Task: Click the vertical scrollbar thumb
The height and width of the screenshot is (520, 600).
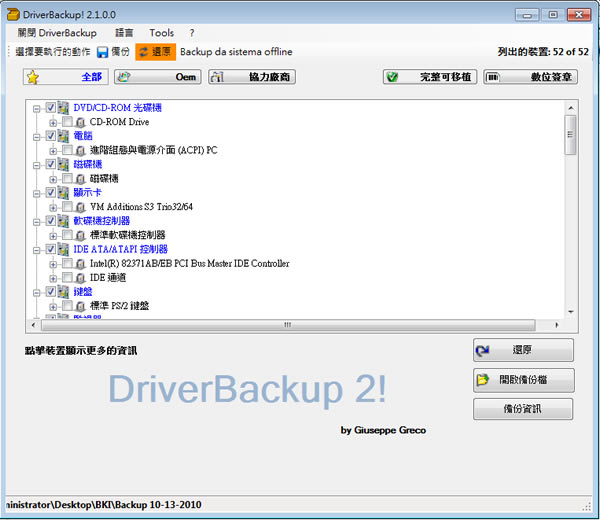Action: (x=570, y=135)
